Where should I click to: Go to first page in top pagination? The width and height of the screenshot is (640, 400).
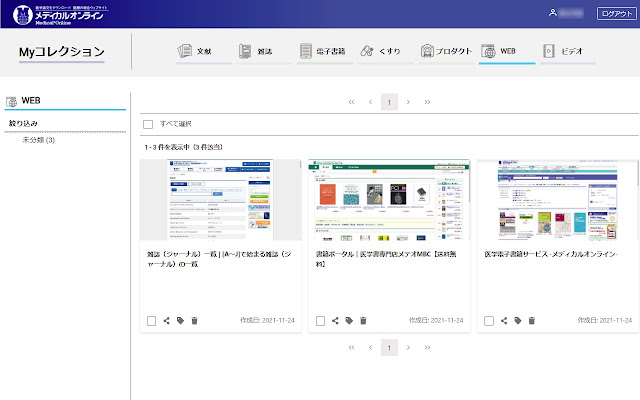(351, 102)
